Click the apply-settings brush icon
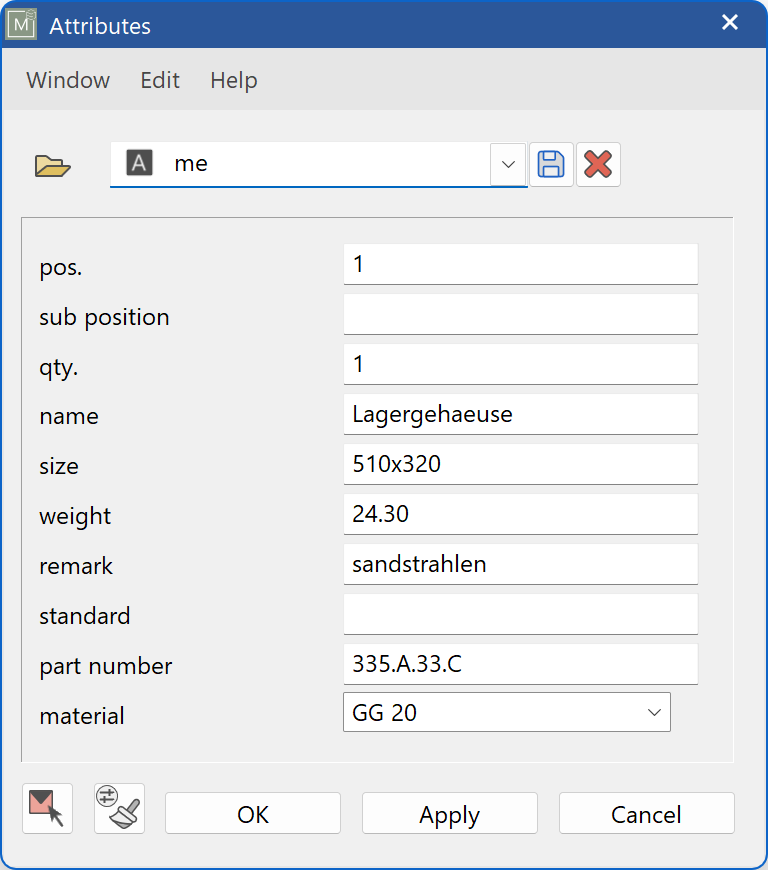768x870 pixels. tap(118, 809)
